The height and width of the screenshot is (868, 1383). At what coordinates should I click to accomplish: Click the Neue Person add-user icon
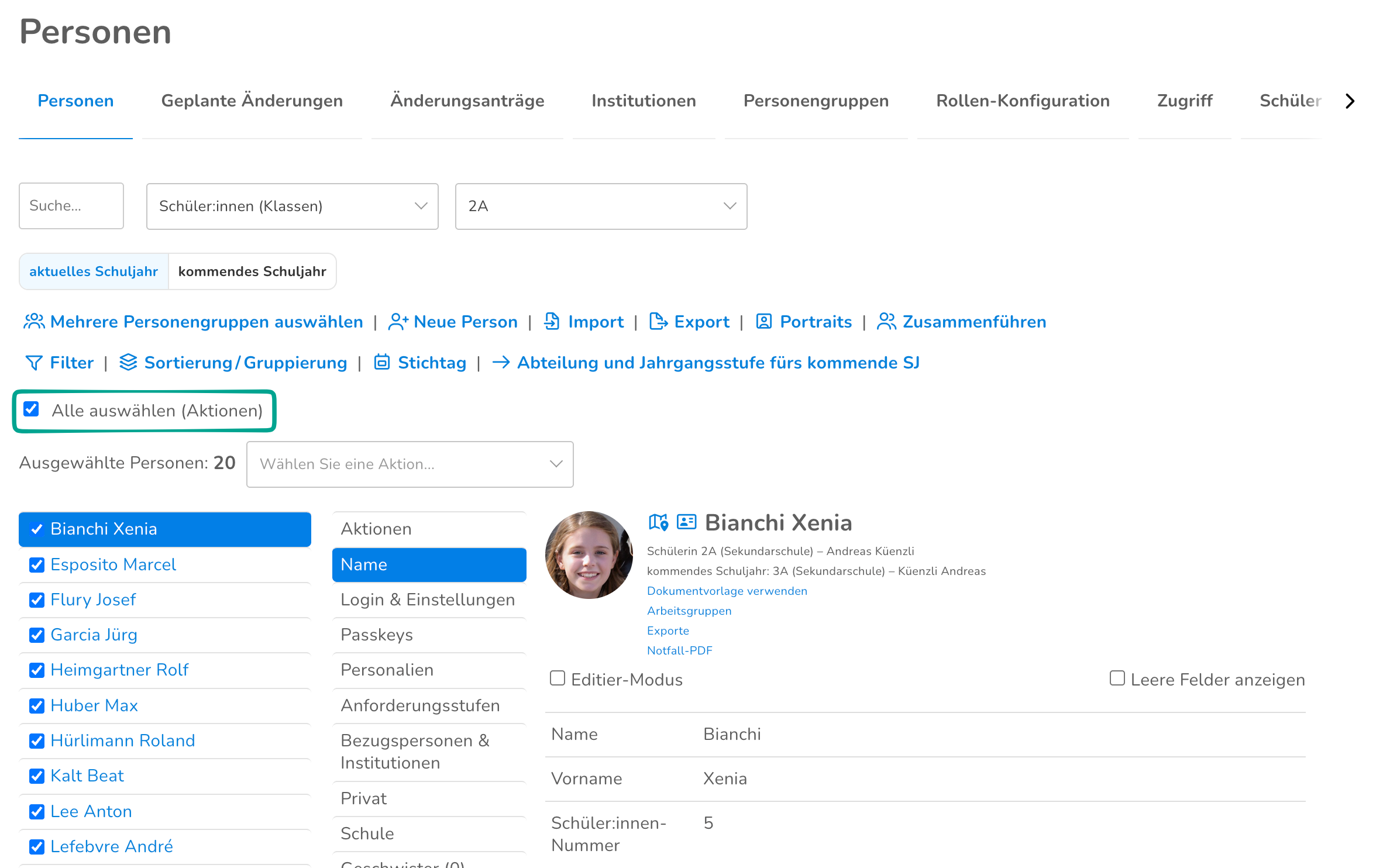[x=398, y=322]
